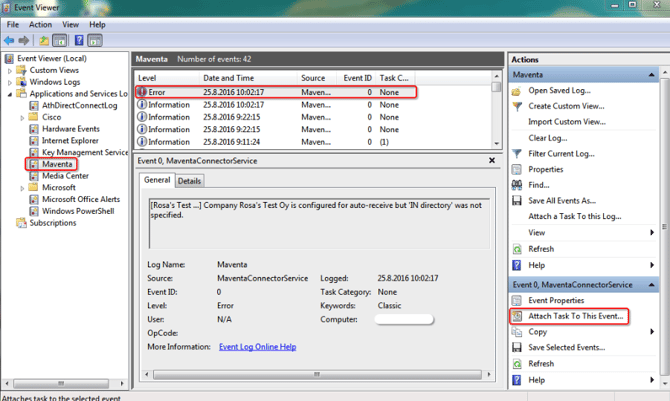Click Attach Task To This Event
670x401 pixels.
(575, 316)
